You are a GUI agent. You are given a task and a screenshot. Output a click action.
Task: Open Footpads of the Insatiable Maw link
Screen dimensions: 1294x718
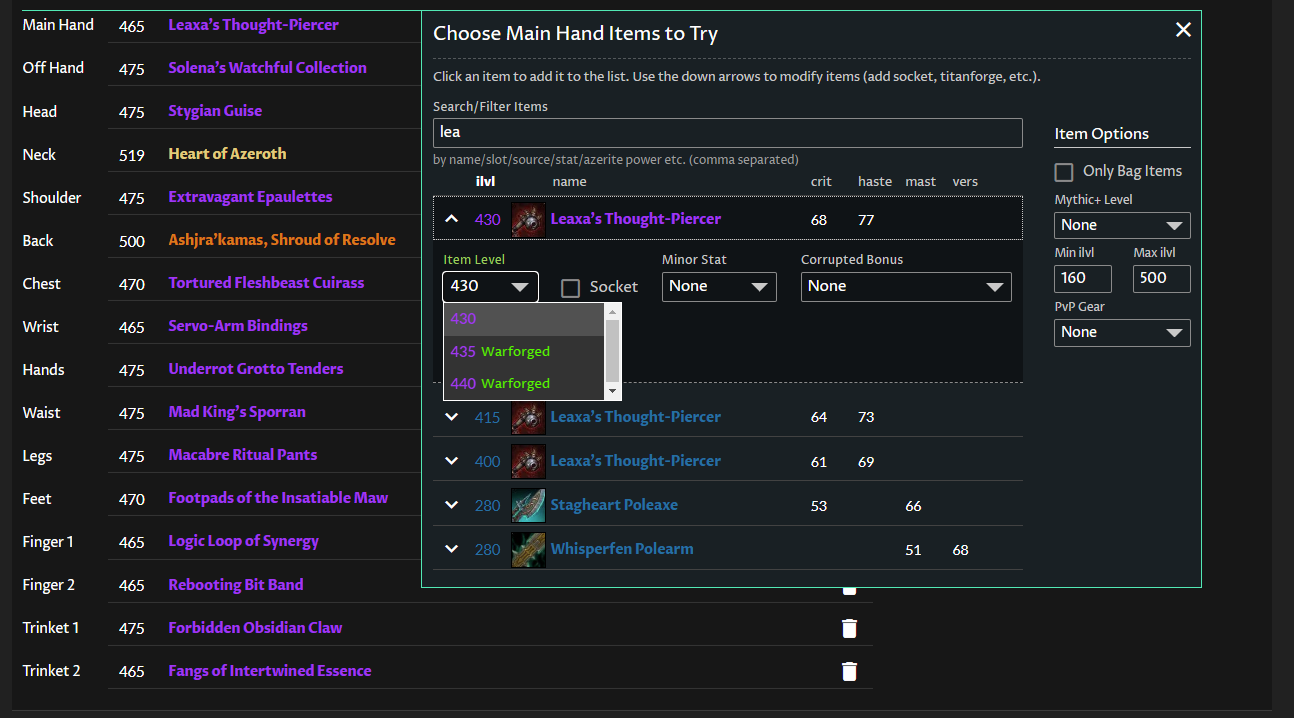tap(278, 498)
